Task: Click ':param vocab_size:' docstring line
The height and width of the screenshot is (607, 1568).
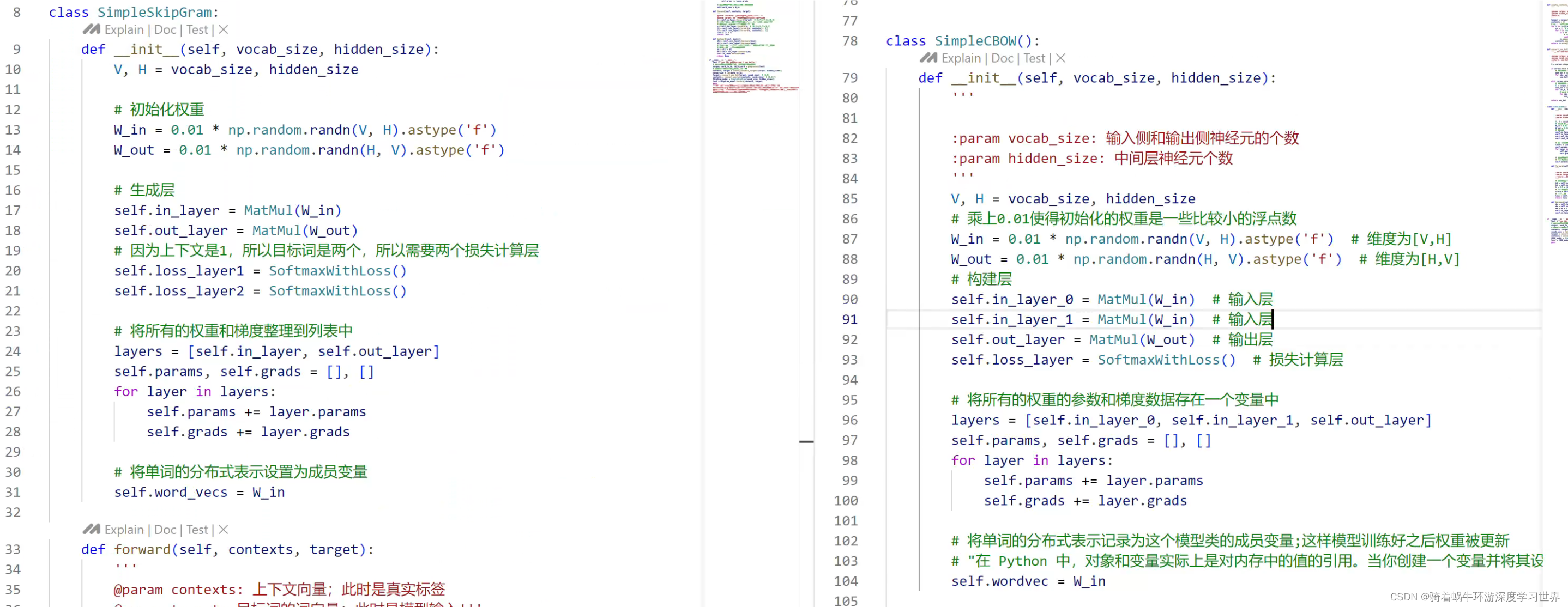Action: point(1125,139)
